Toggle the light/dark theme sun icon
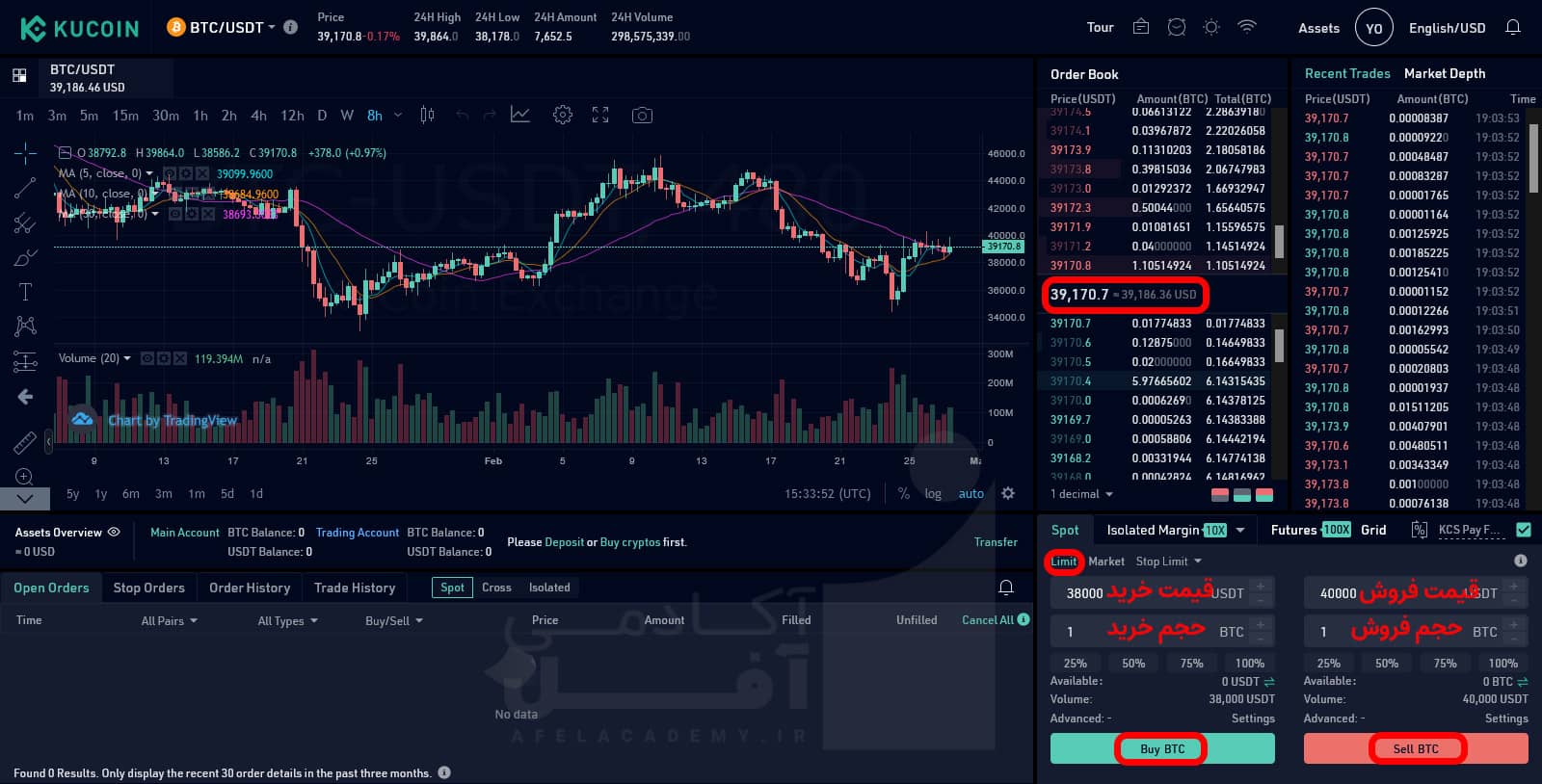1542x784 pixels. [x=1211, y=27]
